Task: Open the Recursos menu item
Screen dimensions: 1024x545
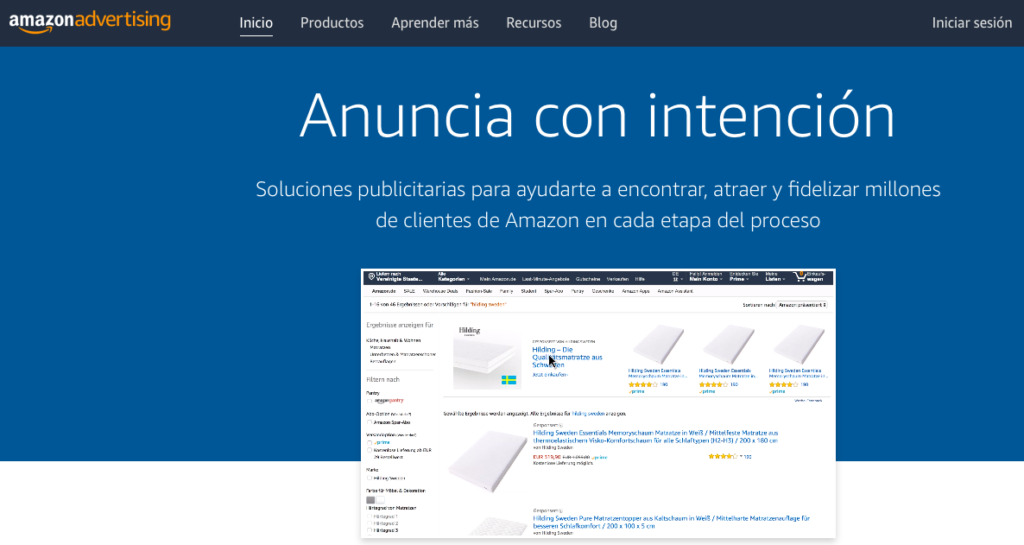Action: pyautogui.click(x=534, y=22)
